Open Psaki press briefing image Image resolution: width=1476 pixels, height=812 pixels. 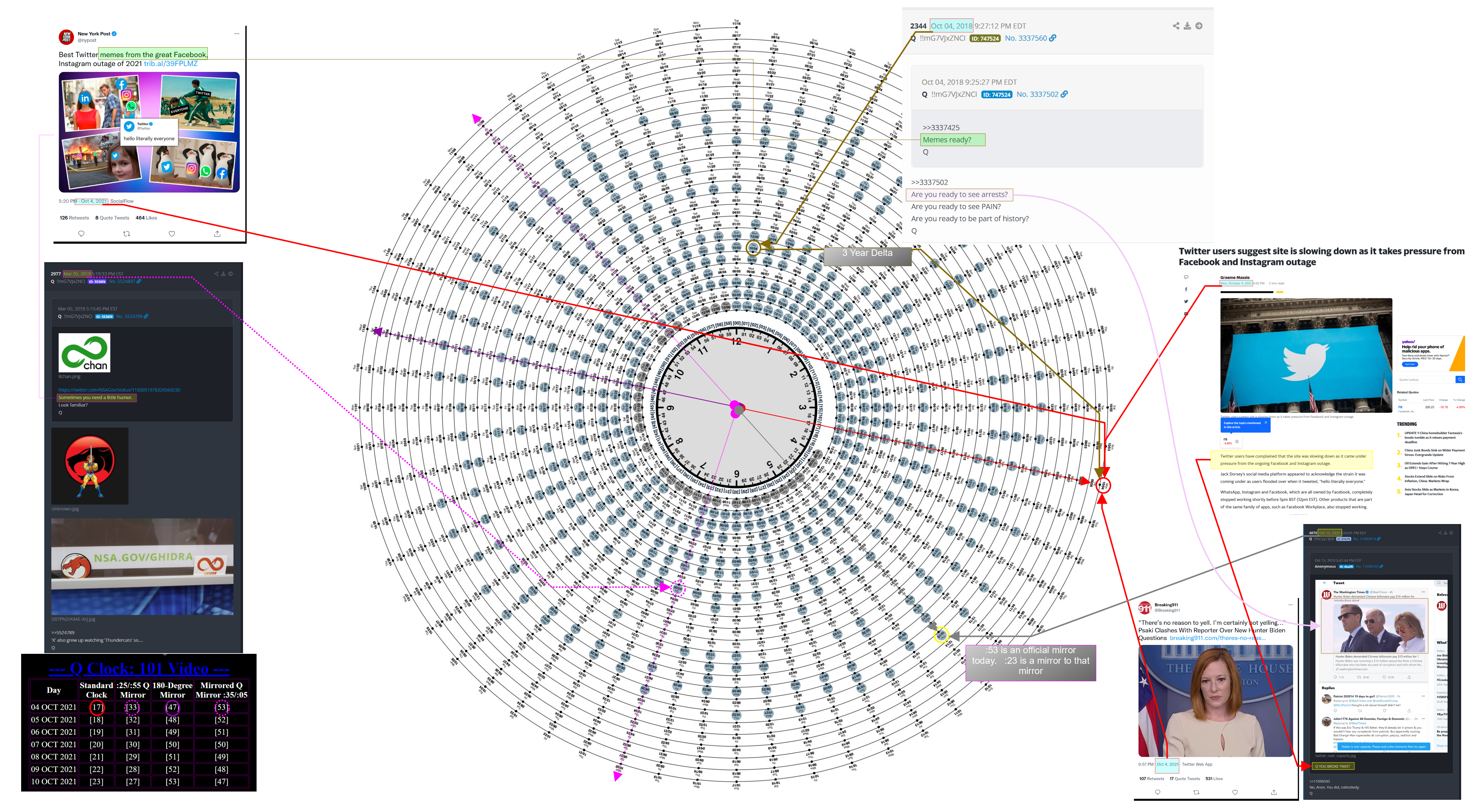click(x=1215, y=701)
